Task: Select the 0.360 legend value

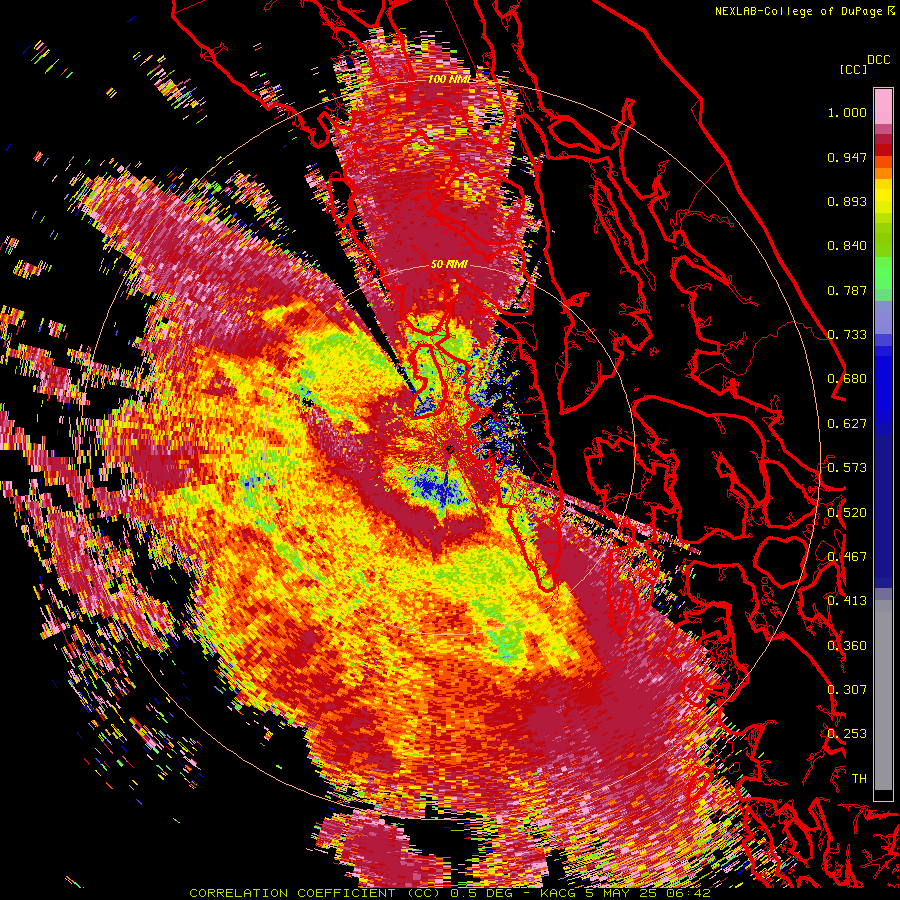Action: tap(847, 646)
